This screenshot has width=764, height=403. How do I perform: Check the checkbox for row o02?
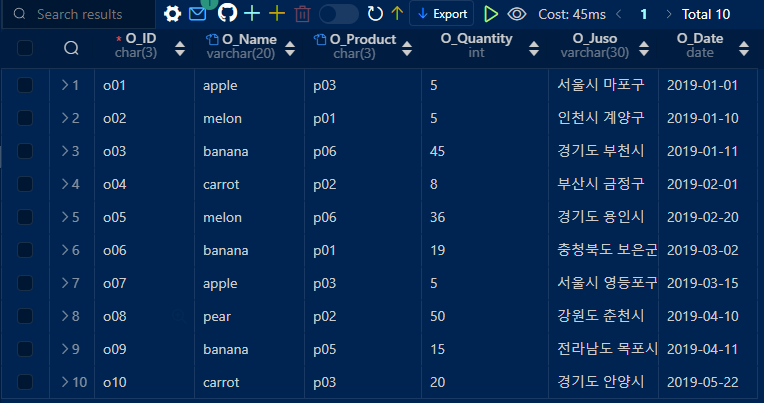[25, 118]
